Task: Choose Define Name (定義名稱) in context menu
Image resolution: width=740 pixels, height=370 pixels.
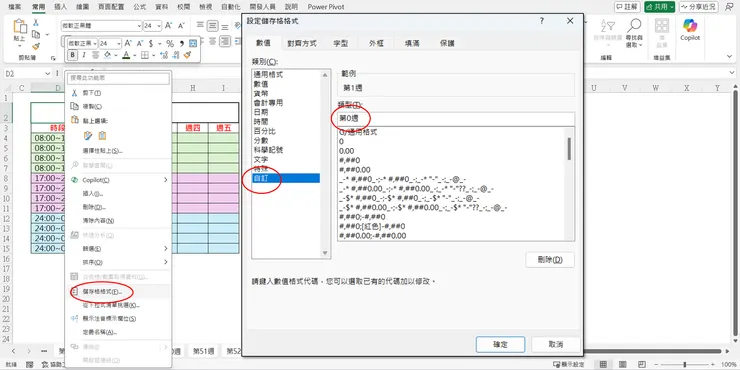Action: pyautogui.click(x=117, y=332)
